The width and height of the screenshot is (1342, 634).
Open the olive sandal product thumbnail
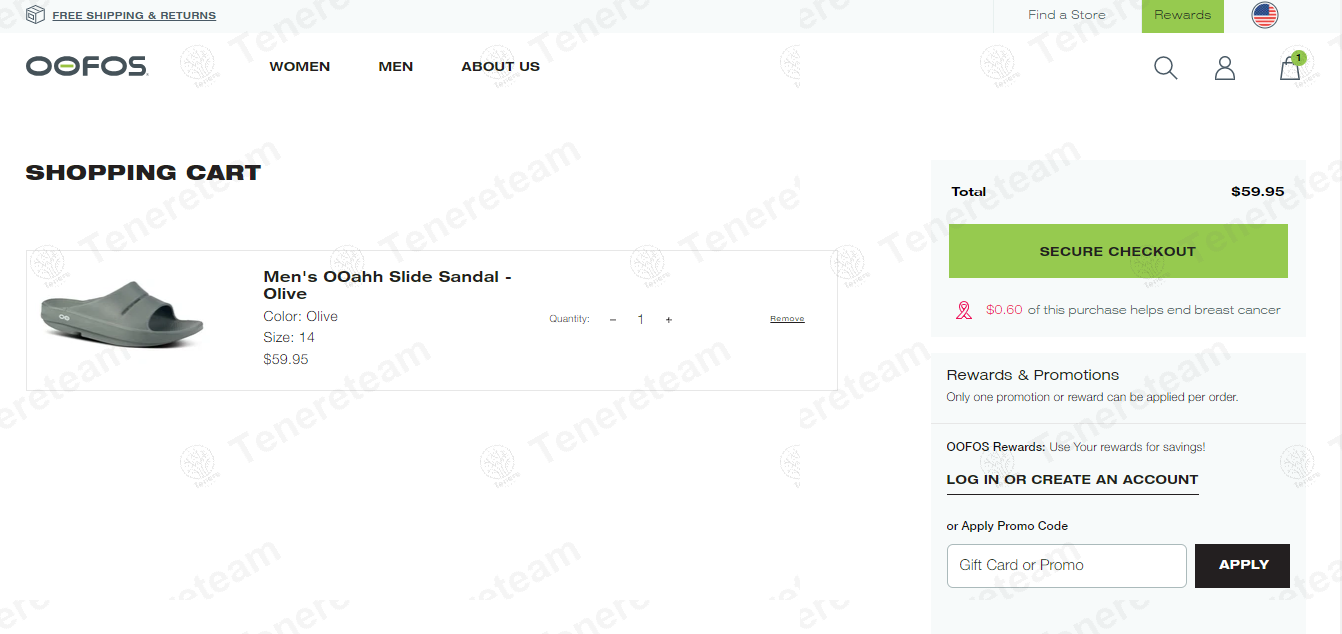(122, 320)
